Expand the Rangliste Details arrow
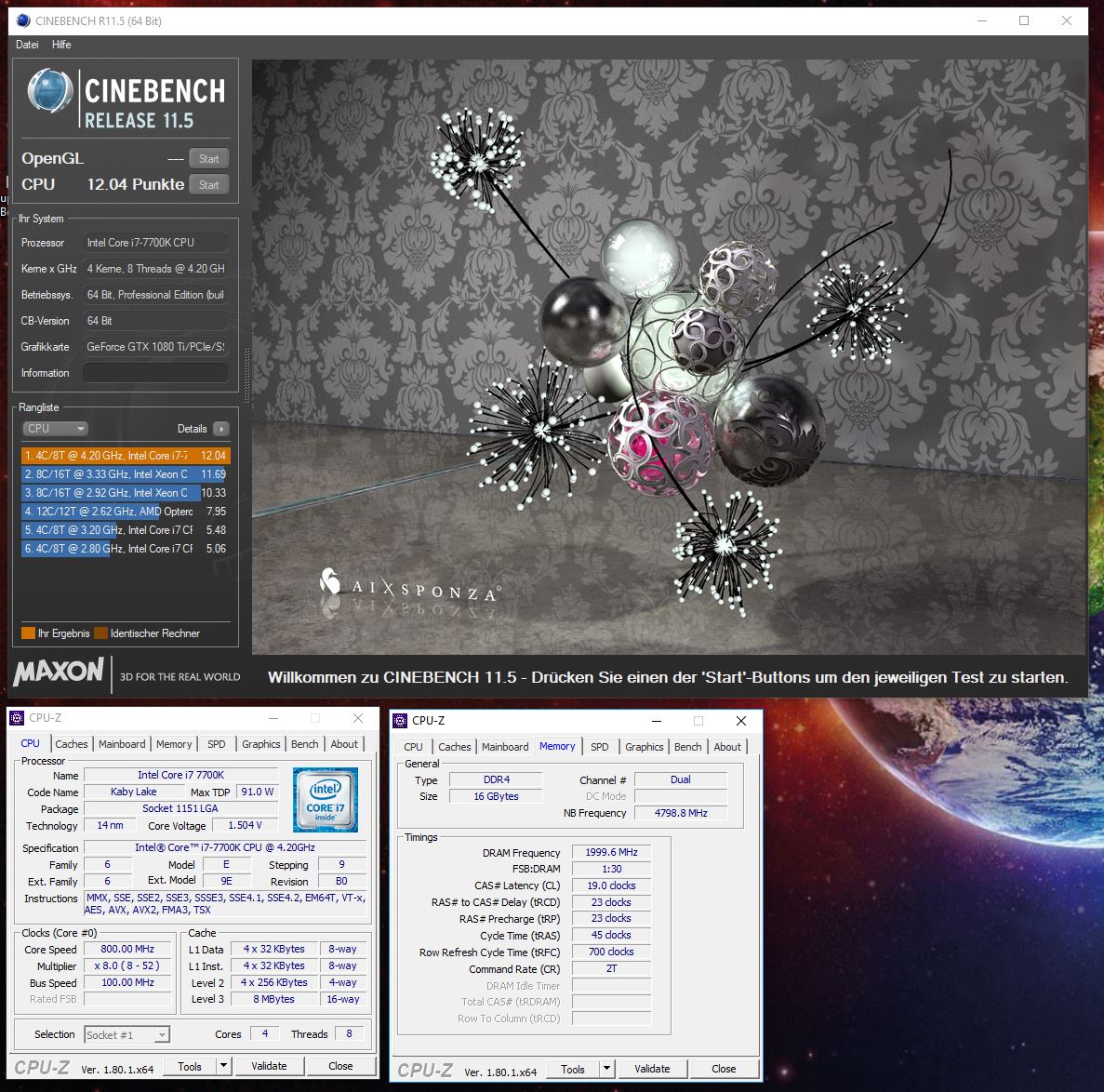This screenshot has height=1092, width=1104. coord(221,428)
